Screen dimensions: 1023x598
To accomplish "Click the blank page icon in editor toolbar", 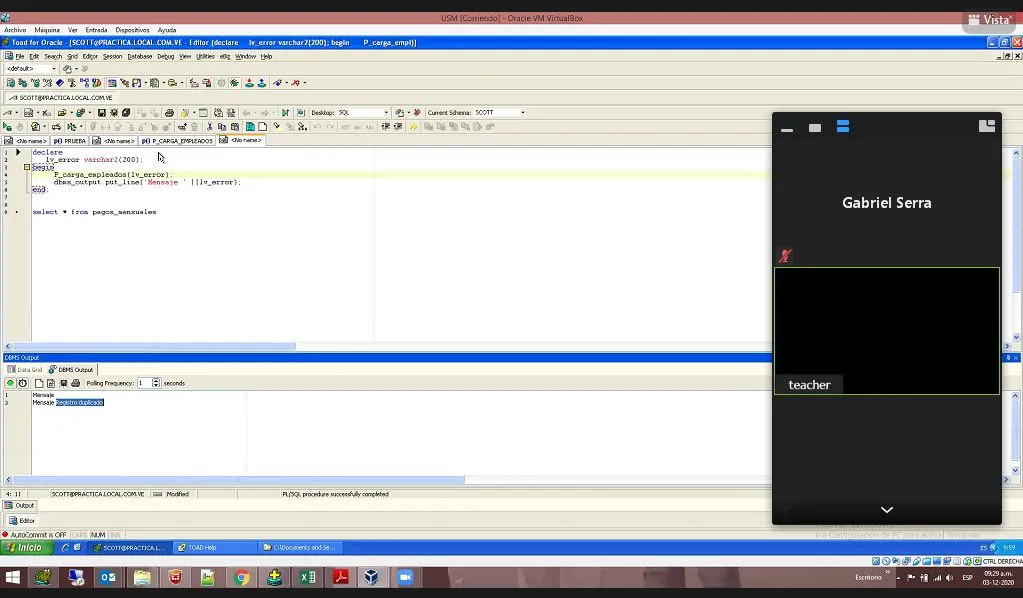I will tap(262, 127).
